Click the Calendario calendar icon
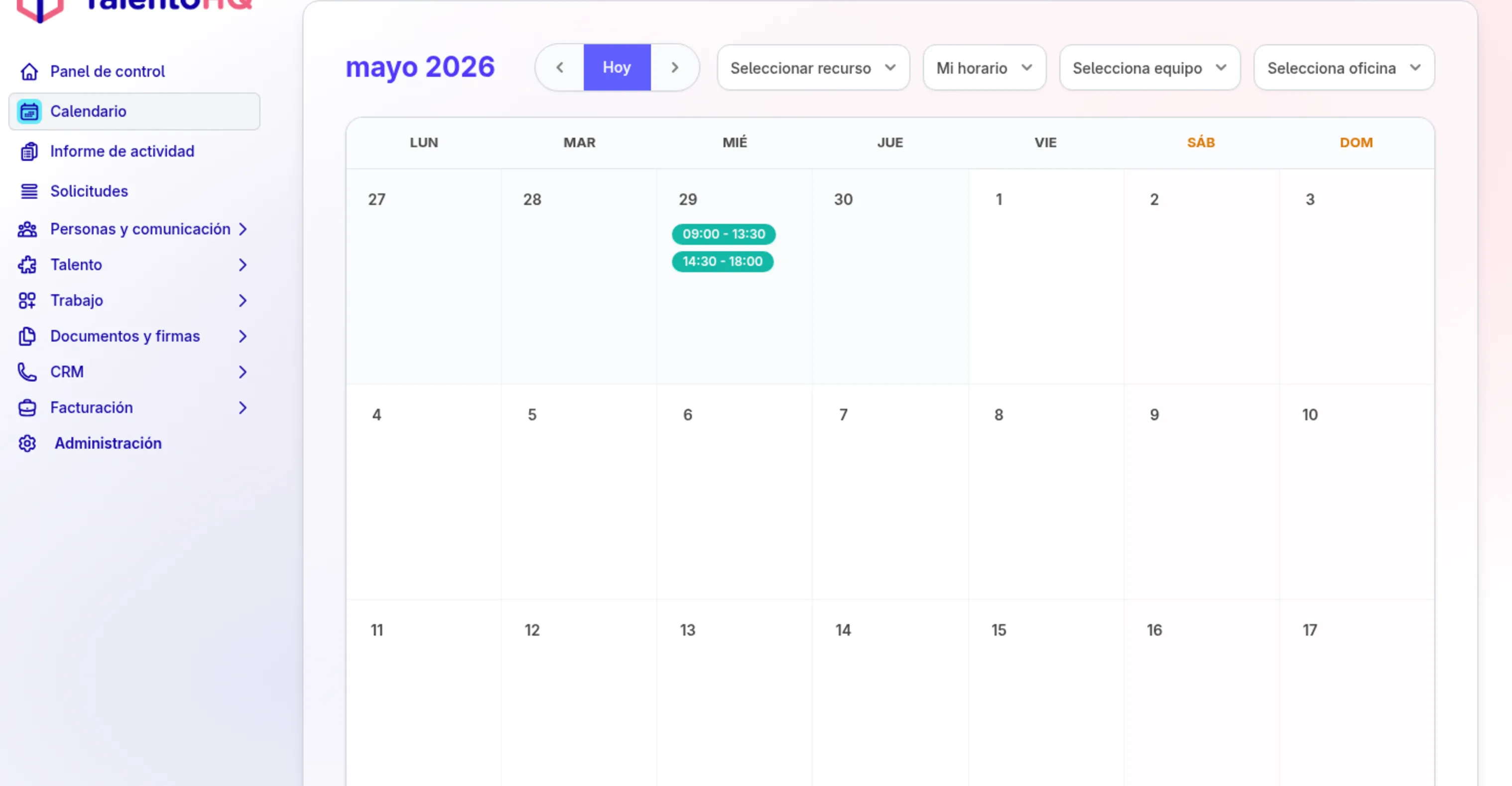 [29, 112]
